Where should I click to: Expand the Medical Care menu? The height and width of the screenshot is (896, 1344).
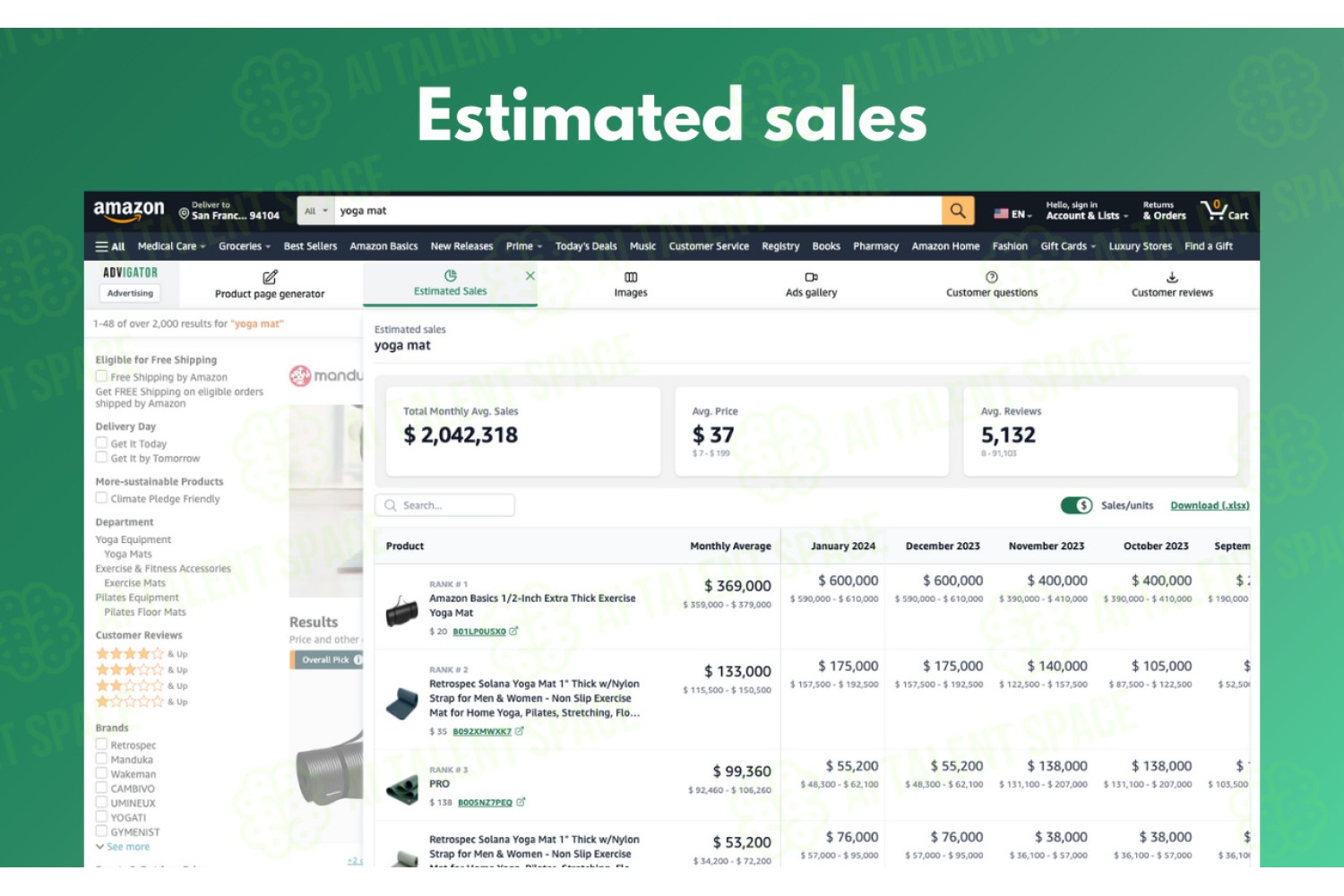point(171,246)
